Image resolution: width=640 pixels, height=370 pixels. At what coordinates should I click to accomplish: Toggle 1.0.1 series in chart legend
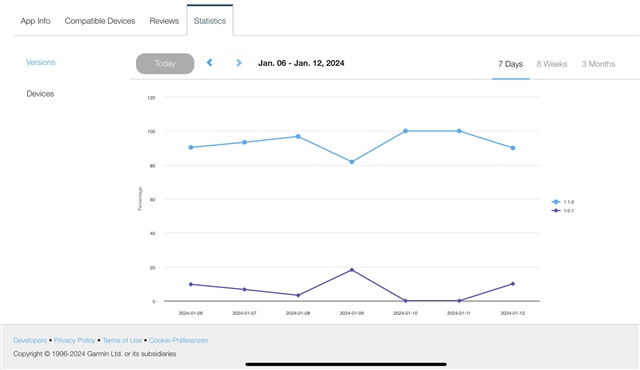point(563,210)
